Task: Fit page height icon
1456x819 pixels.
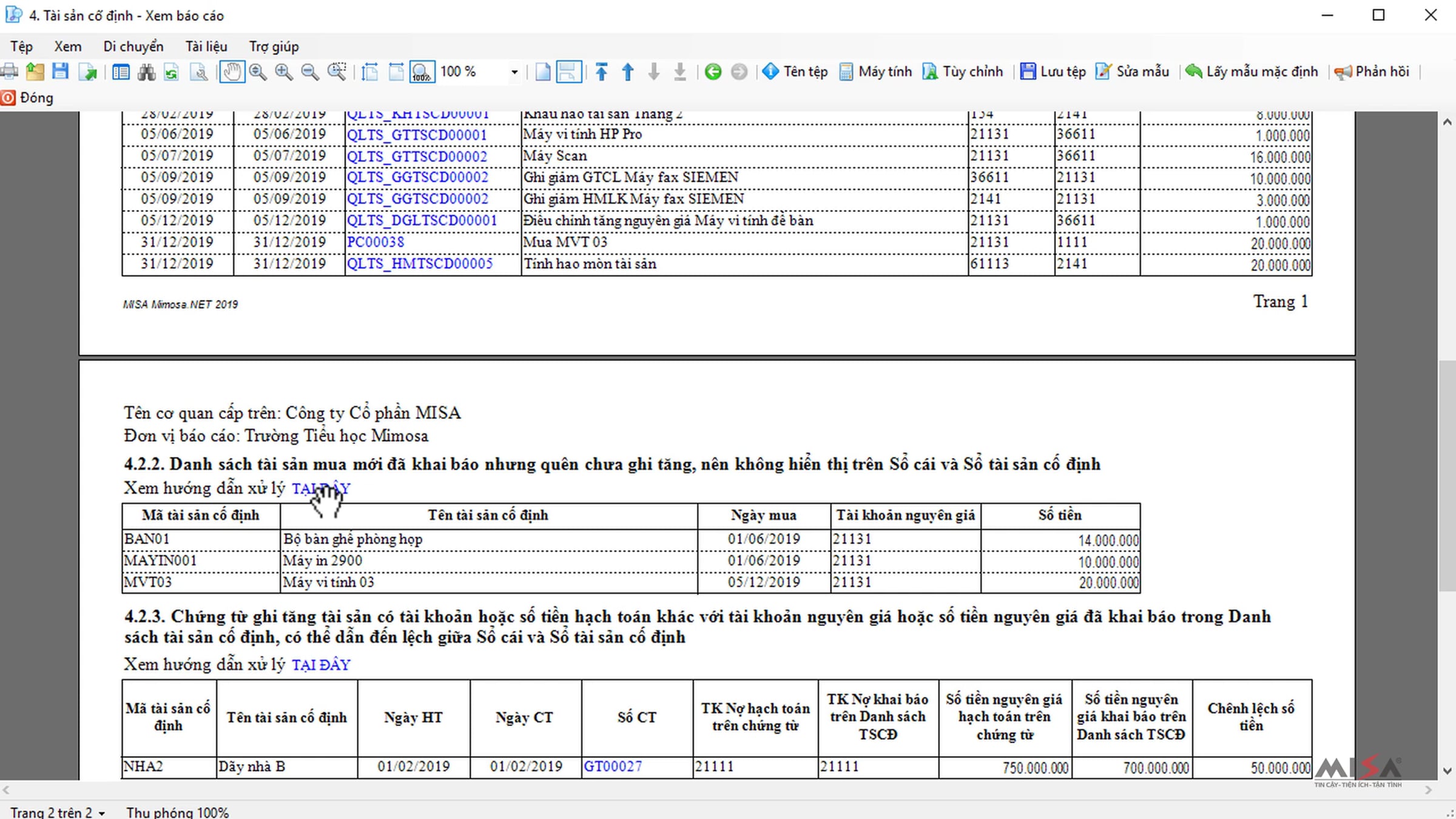Action: [x=369, y=72]
